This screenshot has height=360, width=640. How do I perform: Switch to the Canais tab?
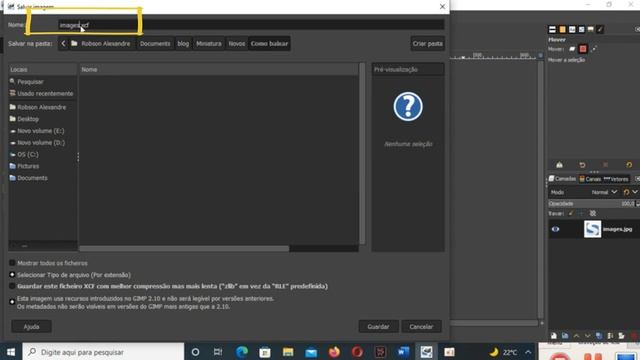pos(590,179)
